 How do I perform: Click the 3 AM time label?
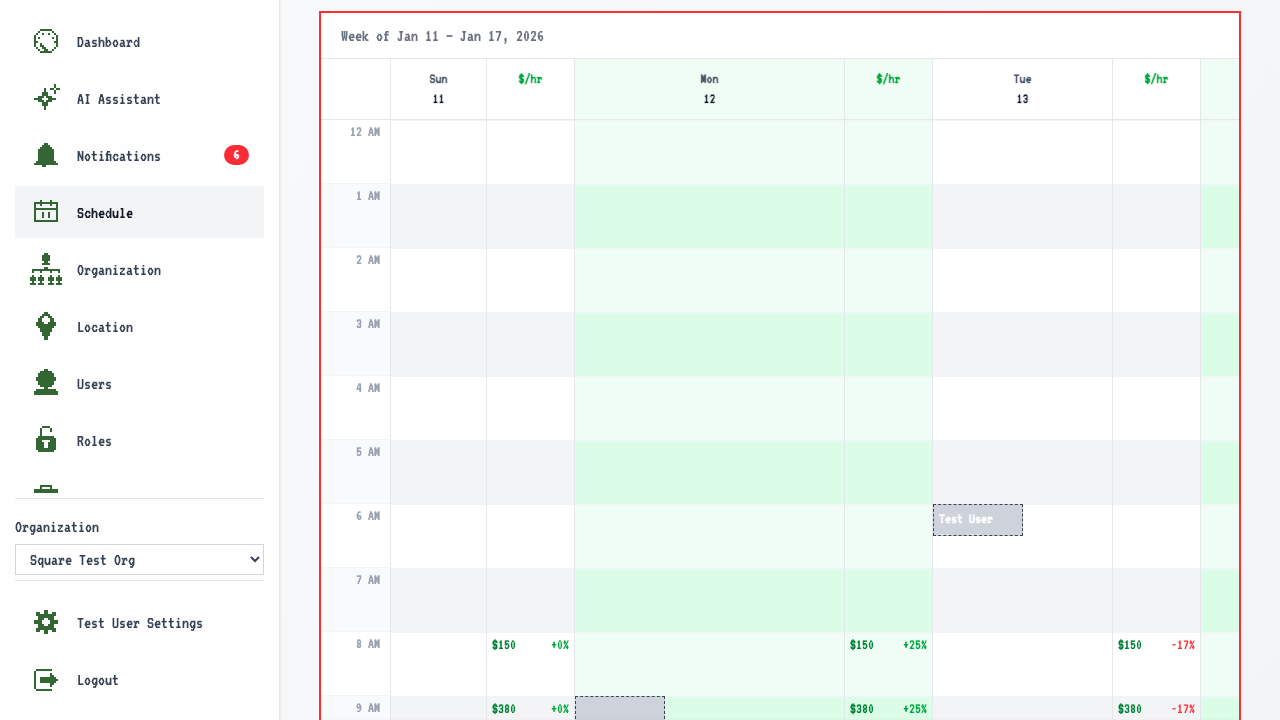tap(368, 324)
